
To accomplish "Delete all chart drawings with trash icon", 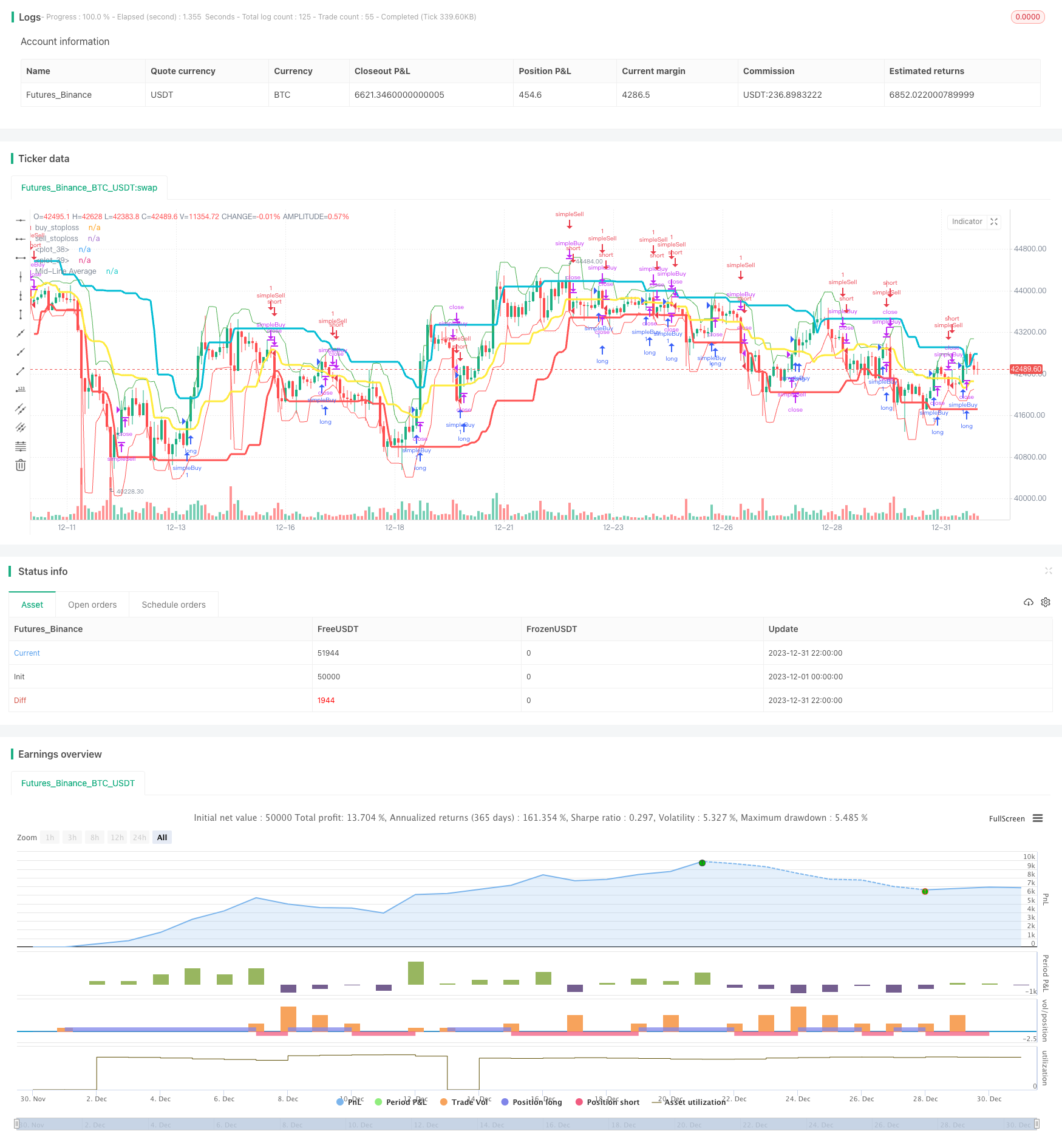I will (x=21, y=466).
